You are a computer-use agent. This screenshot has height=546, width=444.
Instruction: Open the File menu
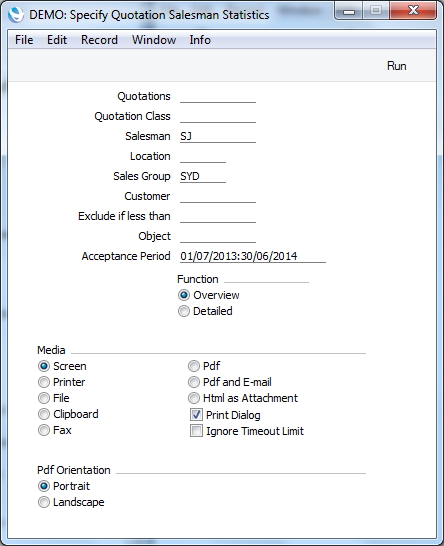24,40
